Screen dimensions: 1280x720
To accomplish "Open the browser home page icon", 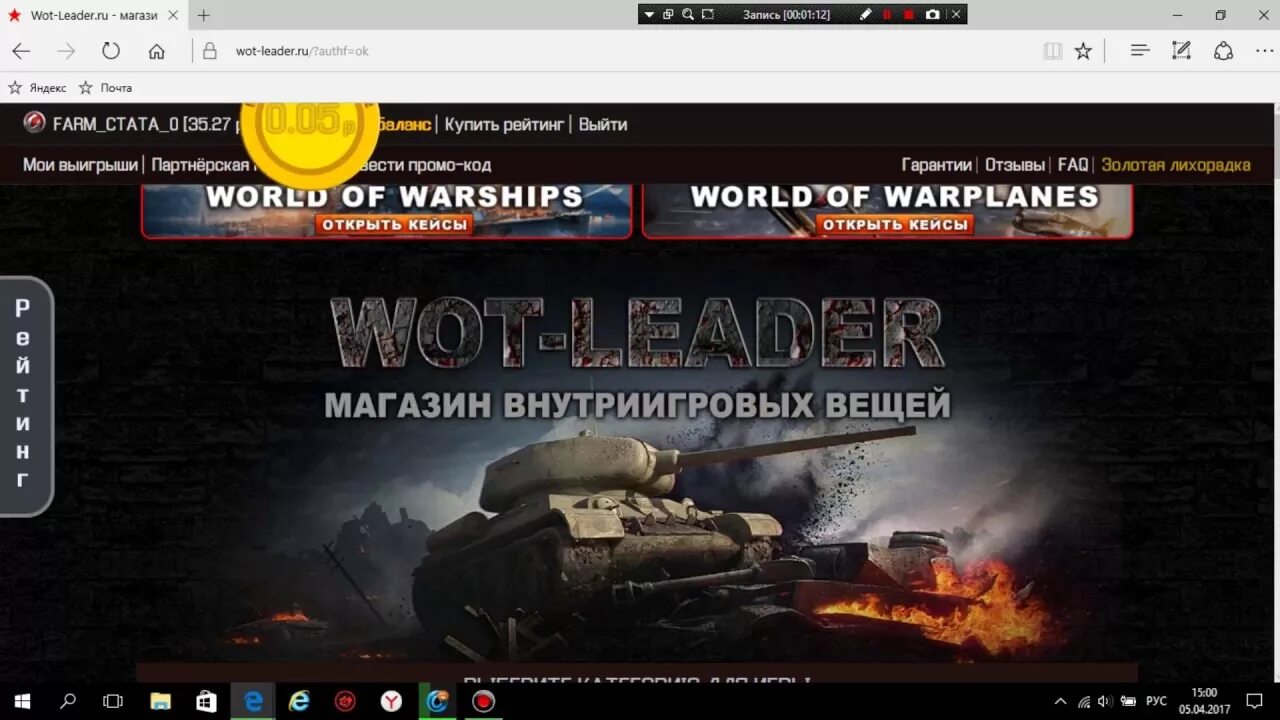I will tap(156, 51).
